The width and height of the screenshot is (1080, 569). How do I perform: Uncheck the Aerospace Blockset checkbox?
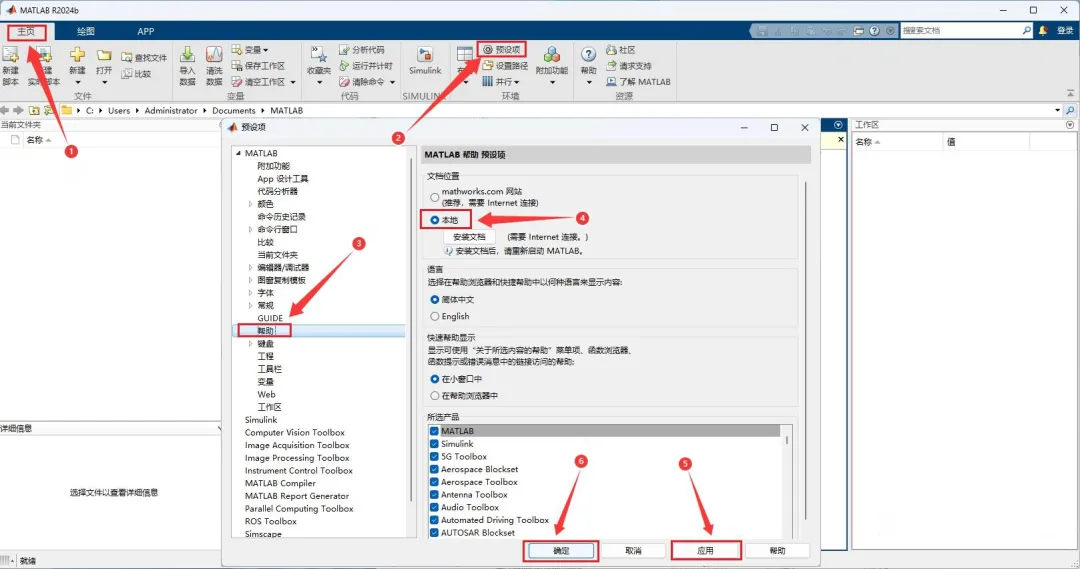[x=434, y=469]
